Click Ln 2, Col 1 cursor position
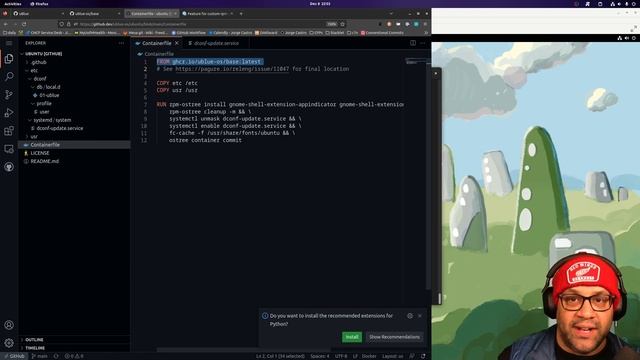 280,356
